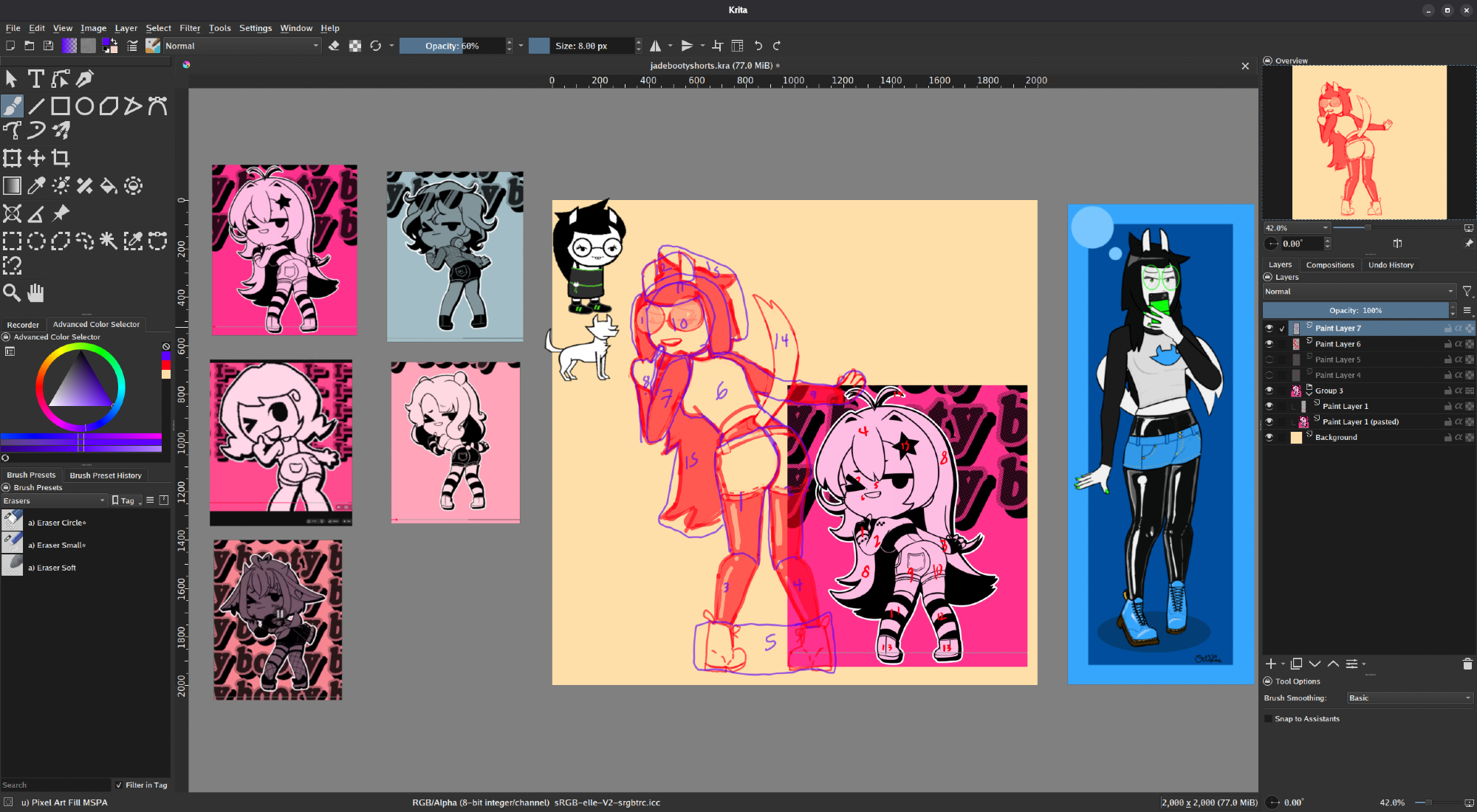Open the Filter menu

[190, 28]
